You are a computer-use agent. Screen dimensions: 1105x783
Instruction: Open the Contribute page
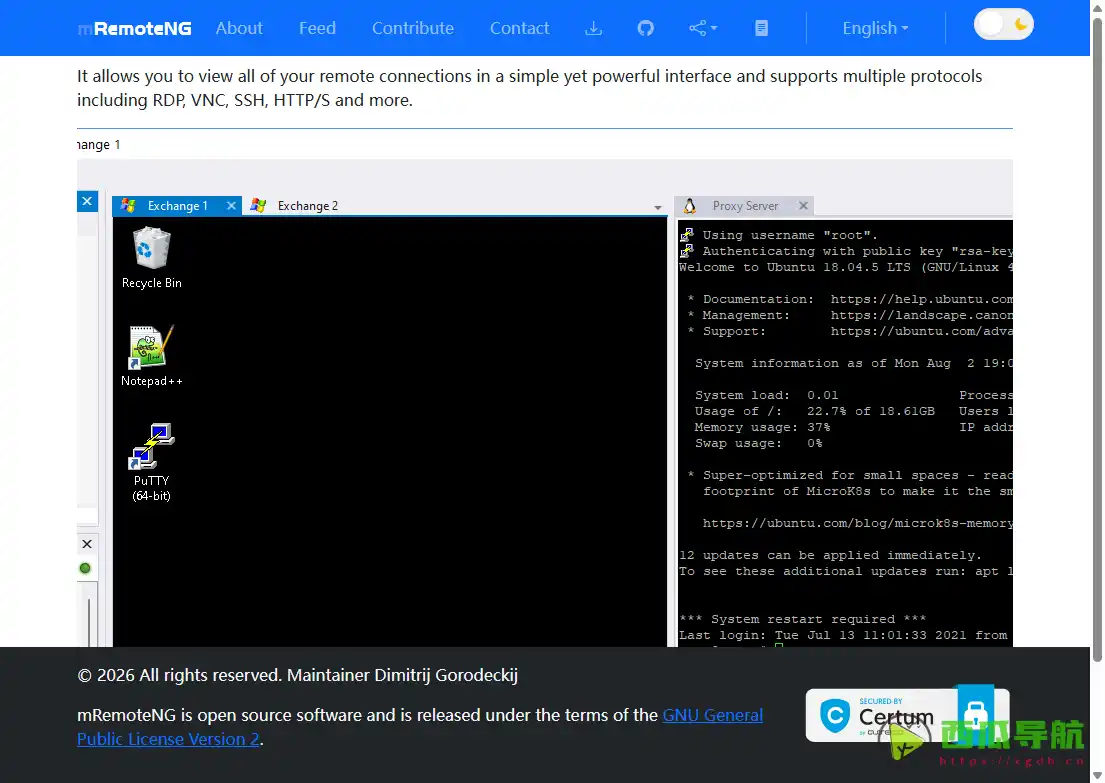pyautogui.click(x=412, y=28)
